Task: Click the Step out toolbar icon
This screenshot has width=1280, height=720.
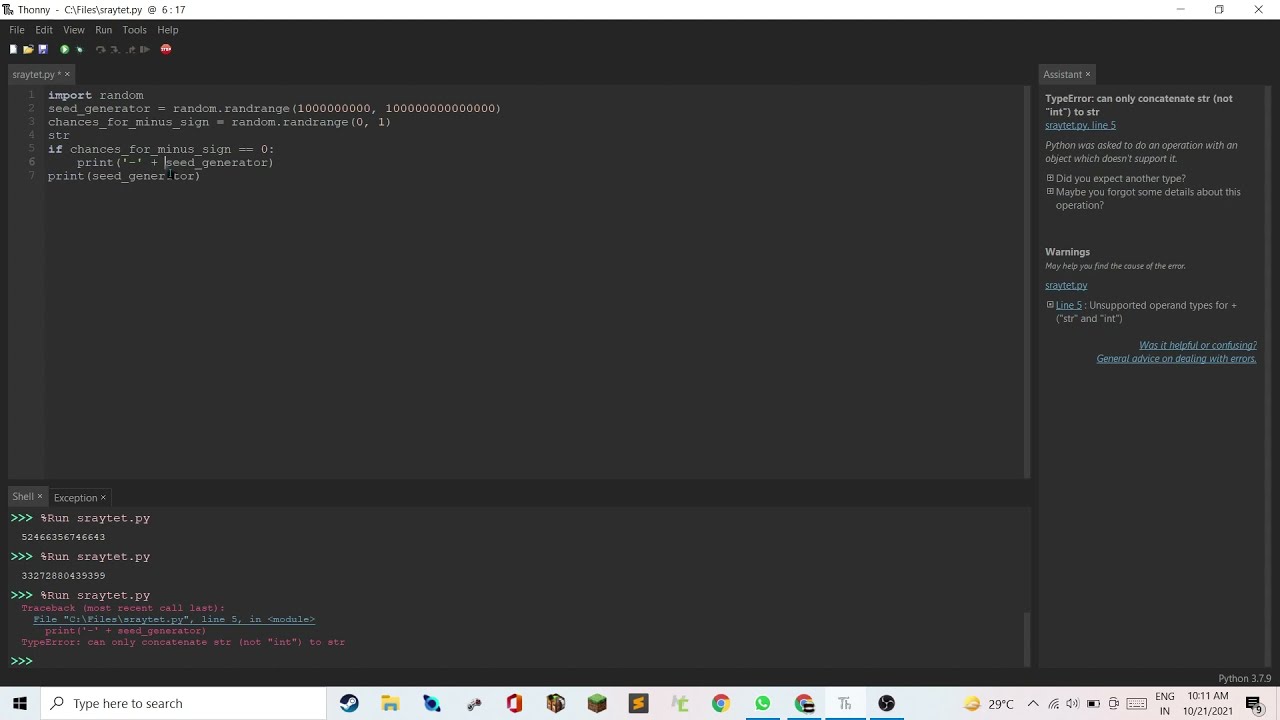Action: coord(130,49)
